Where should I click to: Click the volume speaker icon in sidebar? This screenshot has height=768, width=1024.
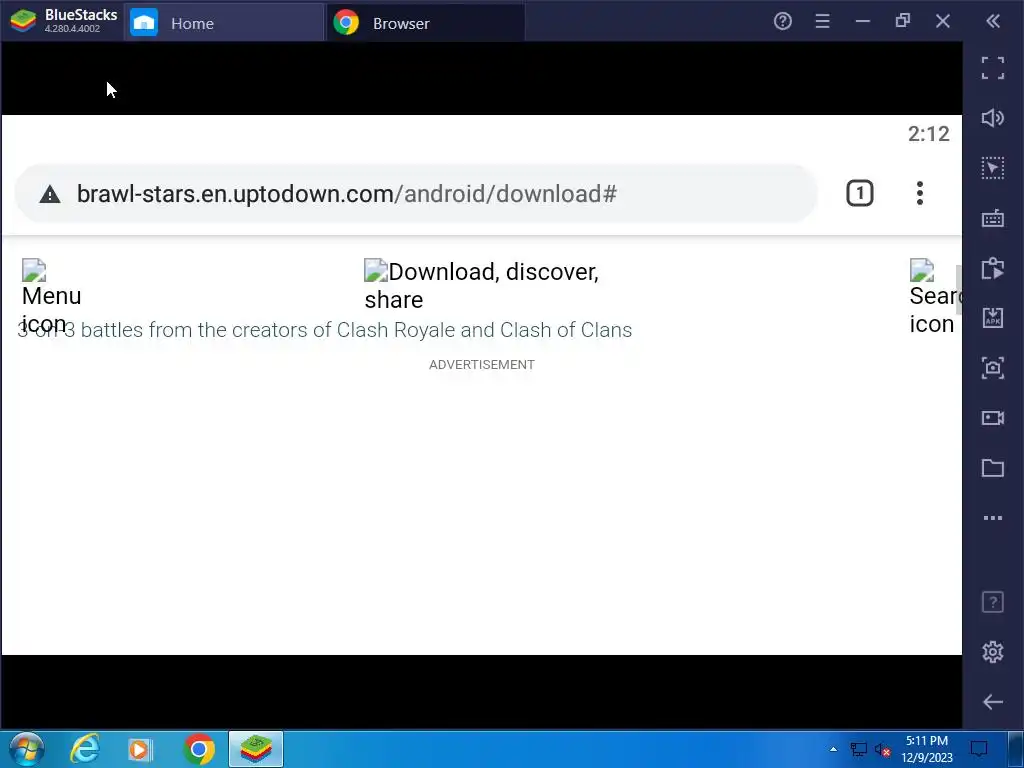coord(993,118)
